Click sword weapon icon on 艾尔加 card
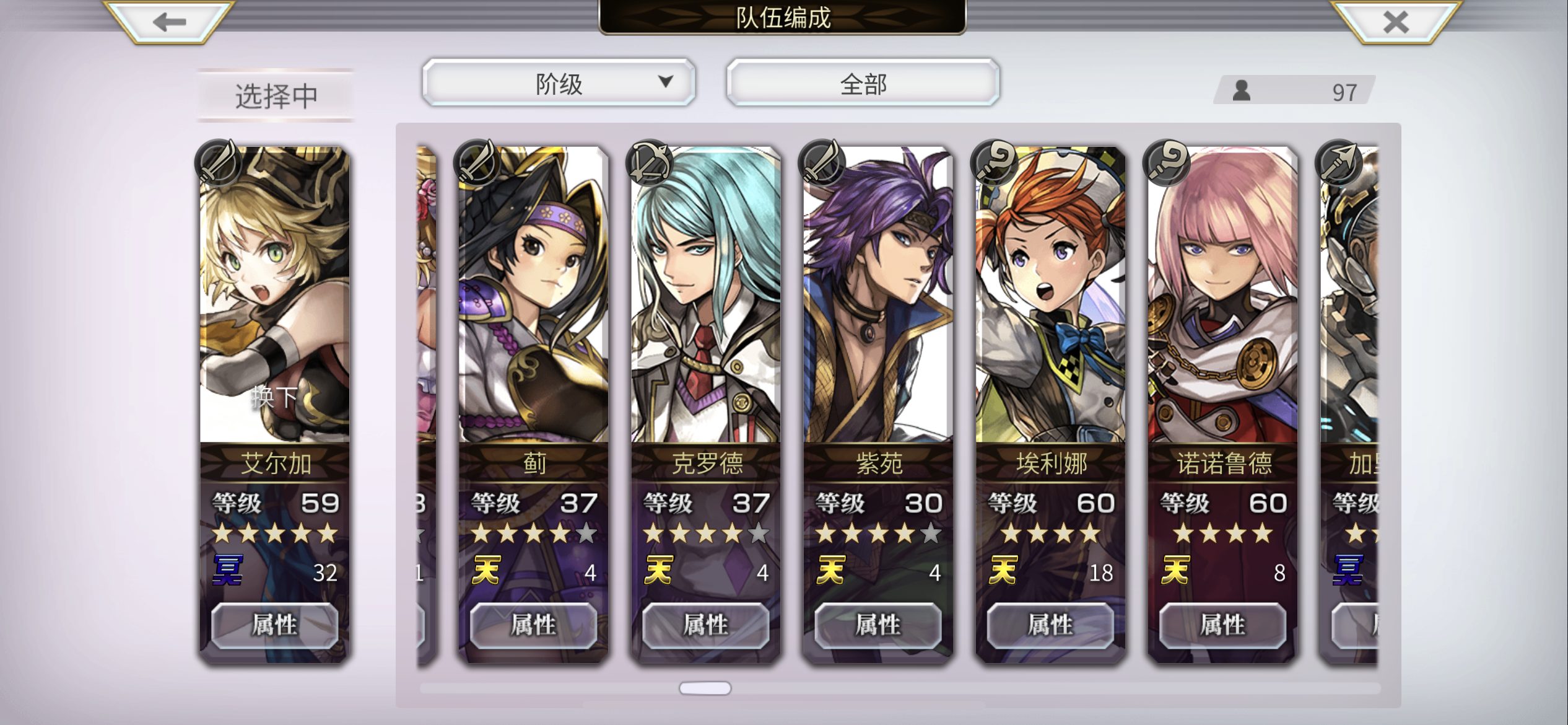 click(x=217, y=162)
